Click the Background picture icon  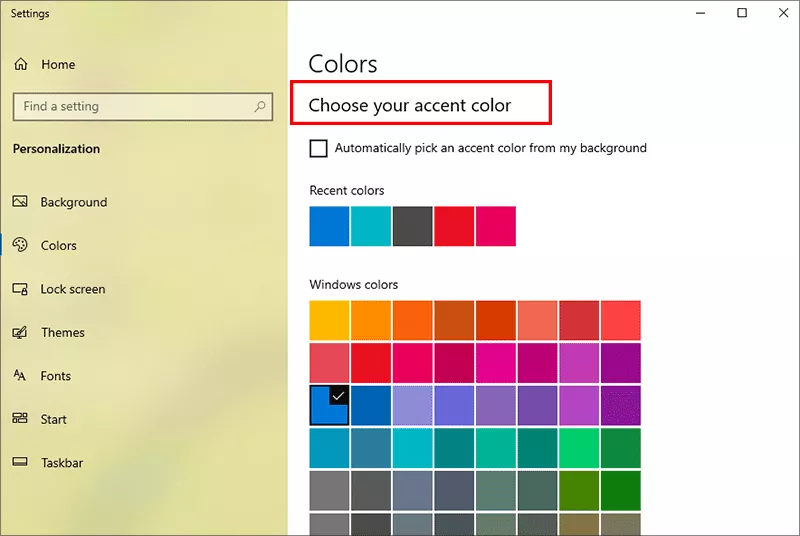click(x=20, y=201)
